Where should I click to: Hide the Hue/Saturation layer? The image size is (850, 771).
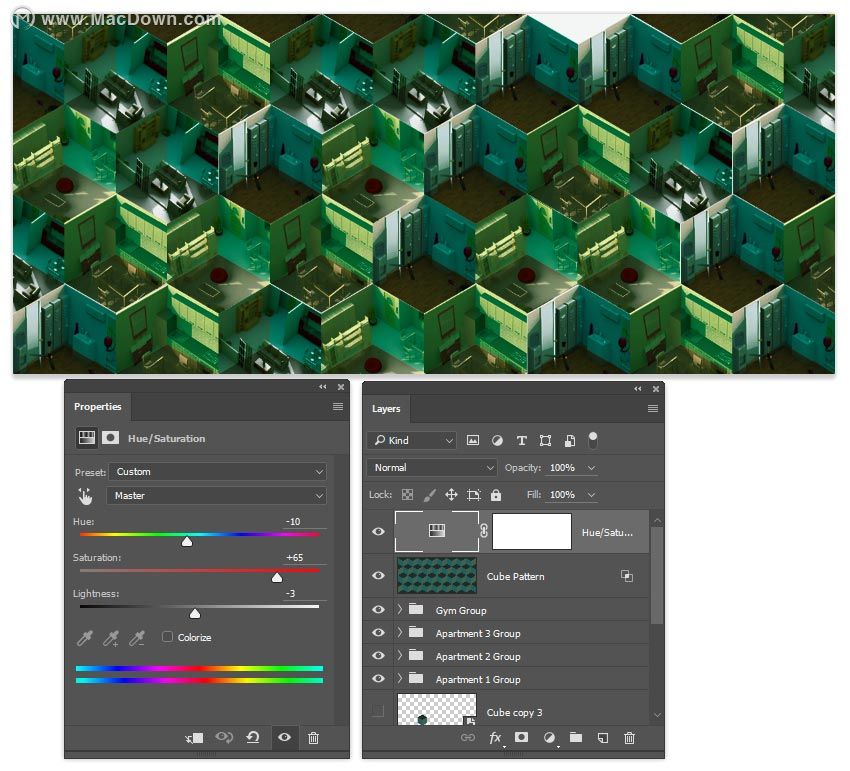(378, 531)
